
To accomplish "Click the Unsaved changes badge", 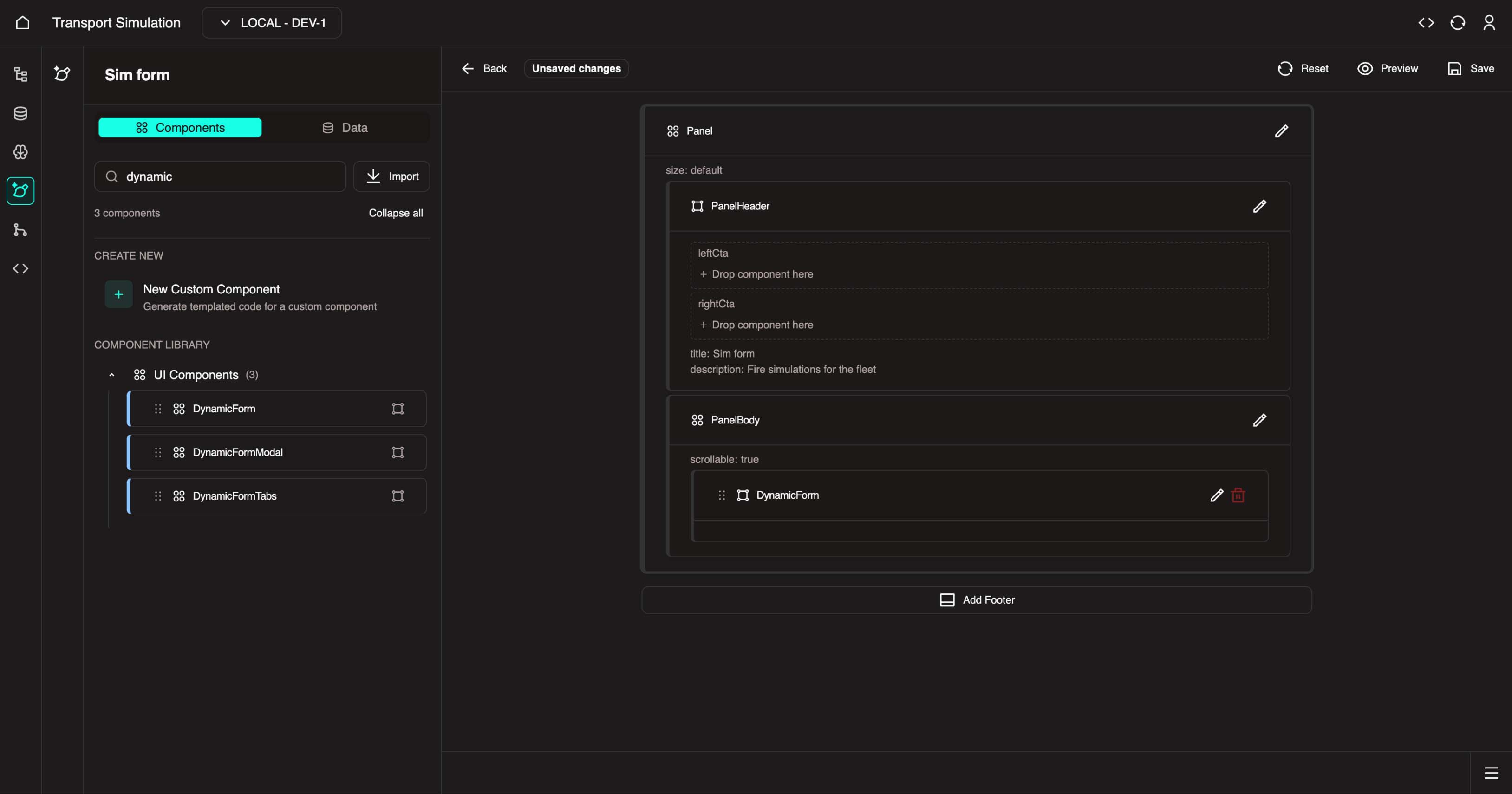I will [576, 68].
